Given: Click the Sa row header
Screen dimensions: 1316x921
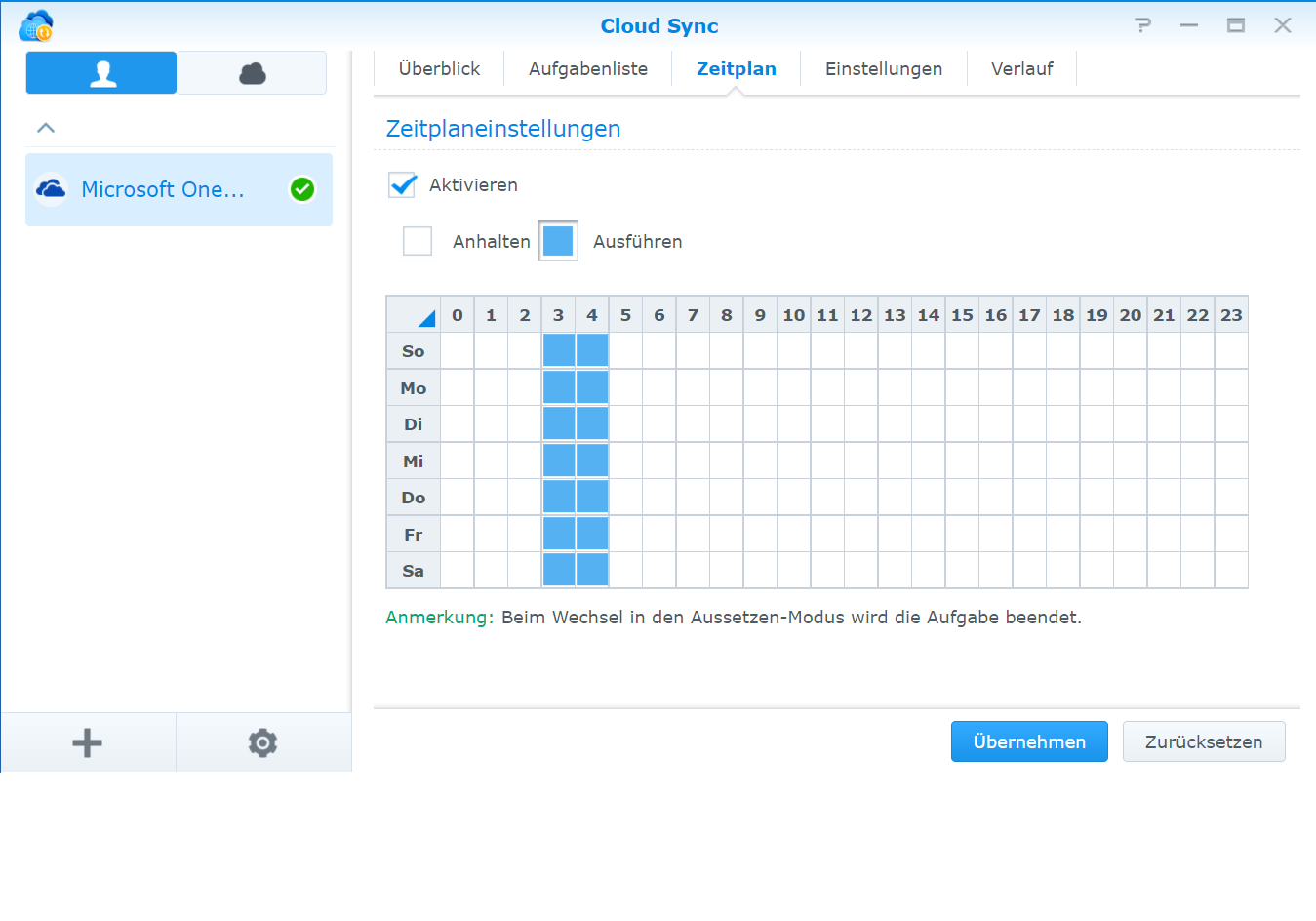Looking at the screenshot, I should [x=414, y=571].
